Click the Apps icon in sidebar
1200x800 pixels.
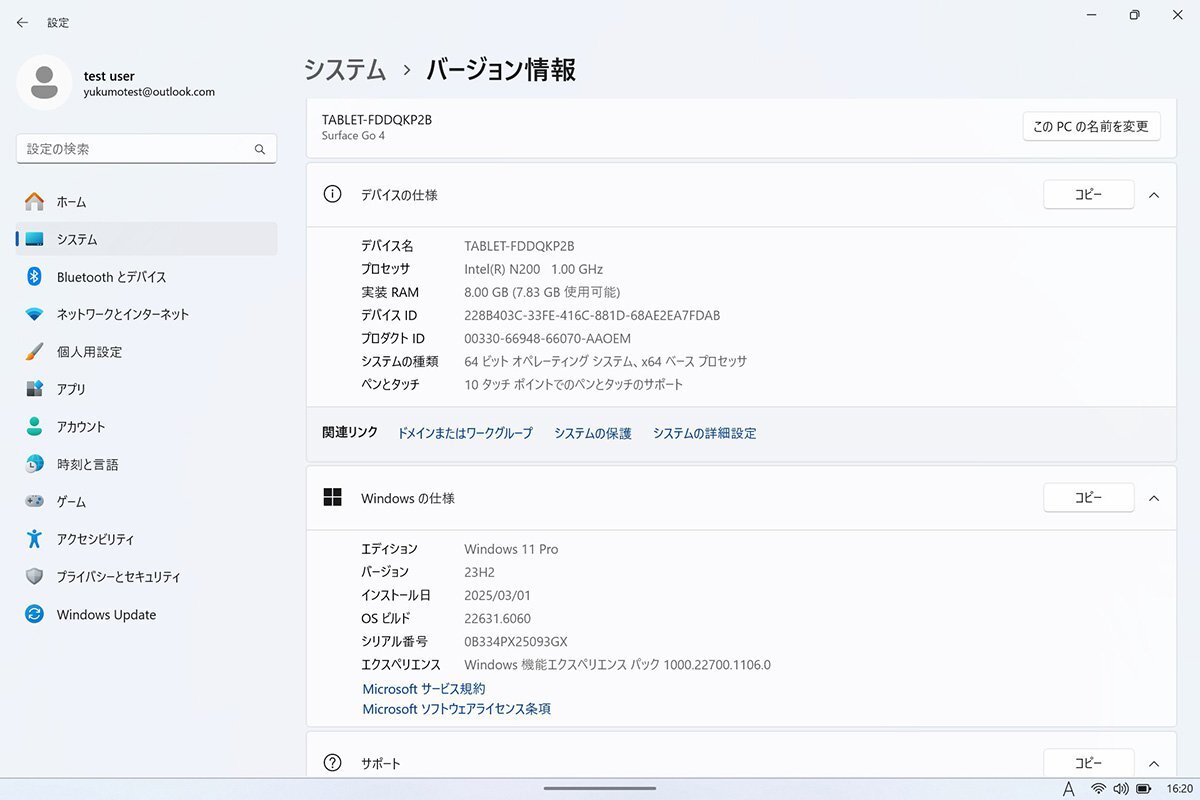35,389
